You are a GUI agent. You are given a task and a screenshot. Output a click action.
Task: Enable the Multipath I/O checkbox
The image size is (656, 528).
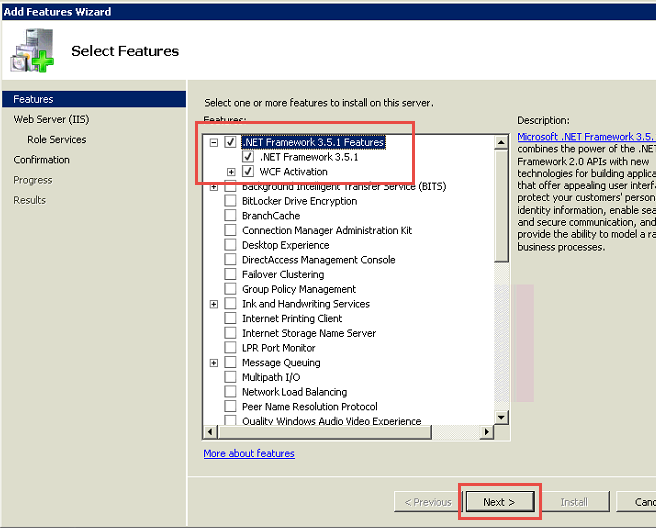230,377
